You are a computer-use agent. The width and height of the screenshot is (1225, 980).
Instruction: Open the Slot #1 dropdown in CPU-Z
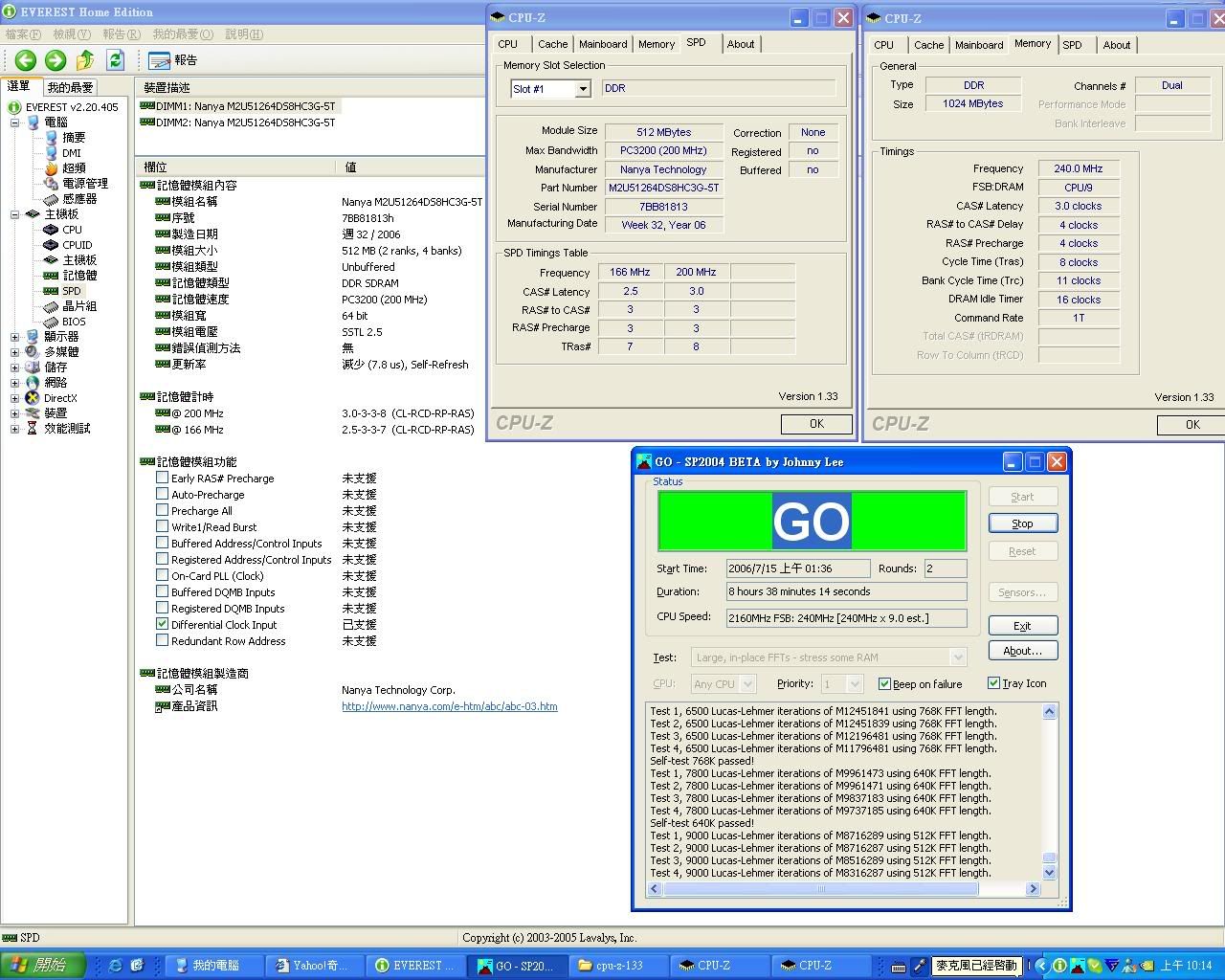pyautogui.click(x=582, y=89)
